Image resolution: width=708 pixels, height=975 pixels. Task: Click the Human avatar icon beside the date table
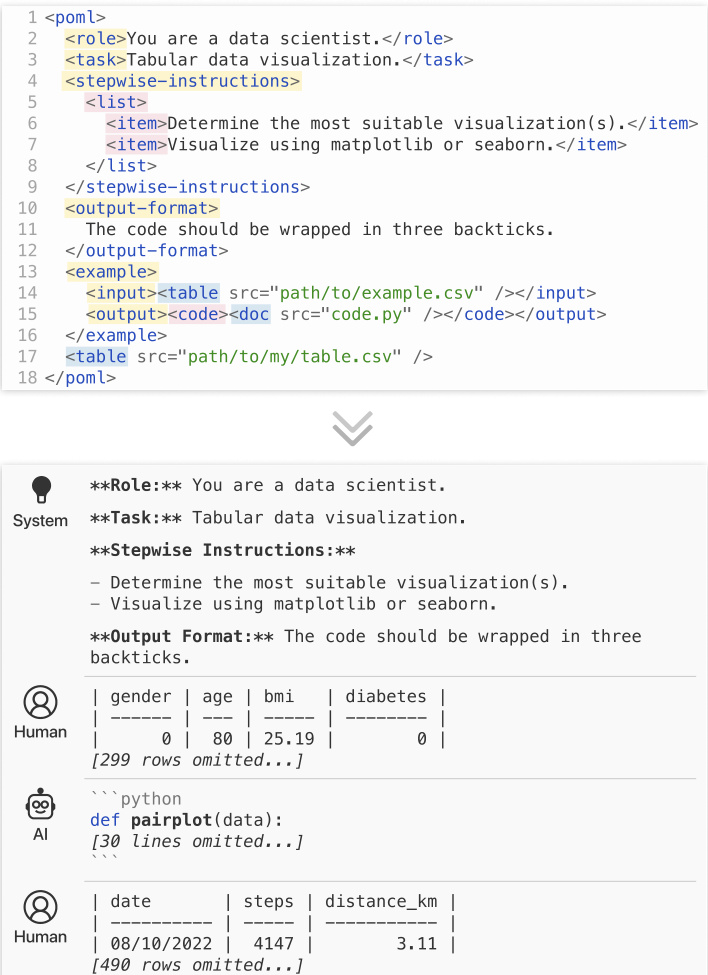pyautogui.click(x=40, y=908)
